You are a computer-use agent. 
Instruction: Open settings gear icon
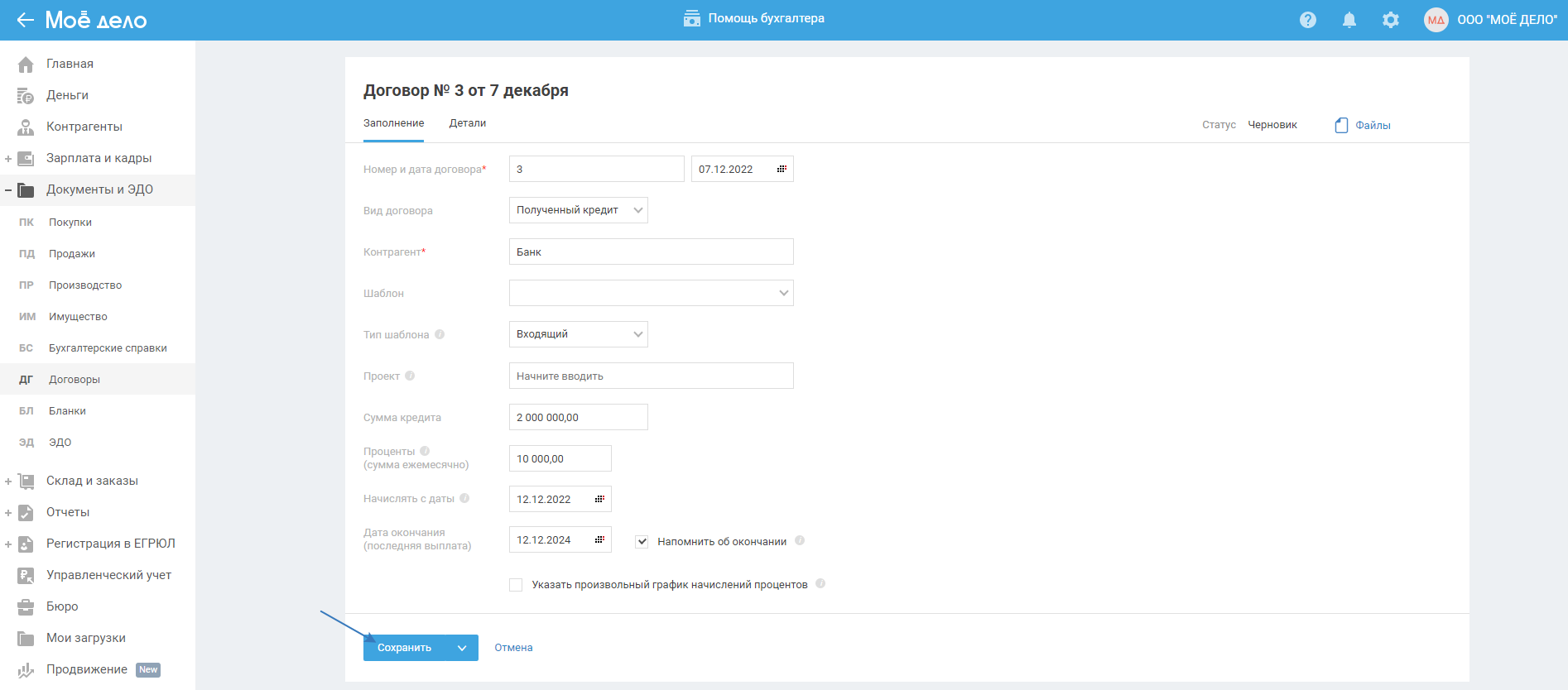[x=1391, y=20]
